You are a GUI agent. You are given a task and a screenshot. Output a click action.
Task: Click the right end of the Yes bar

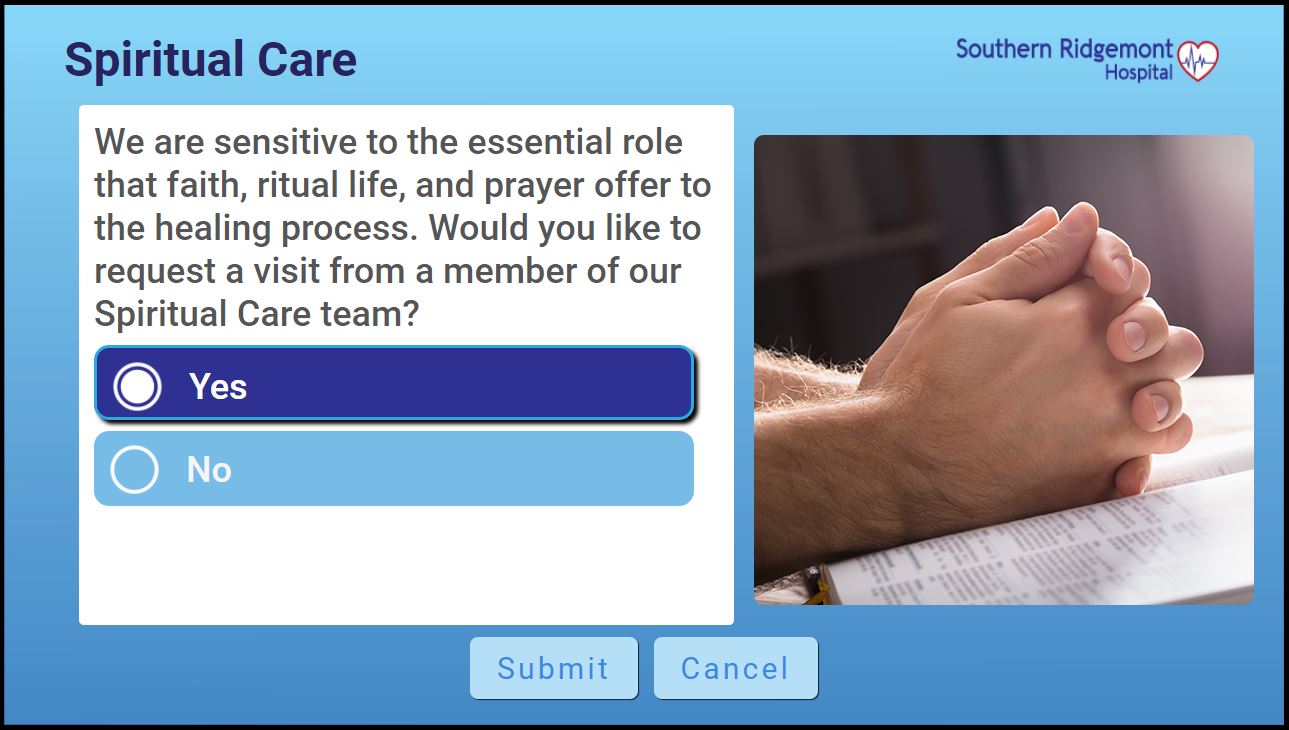coord(660,383)
